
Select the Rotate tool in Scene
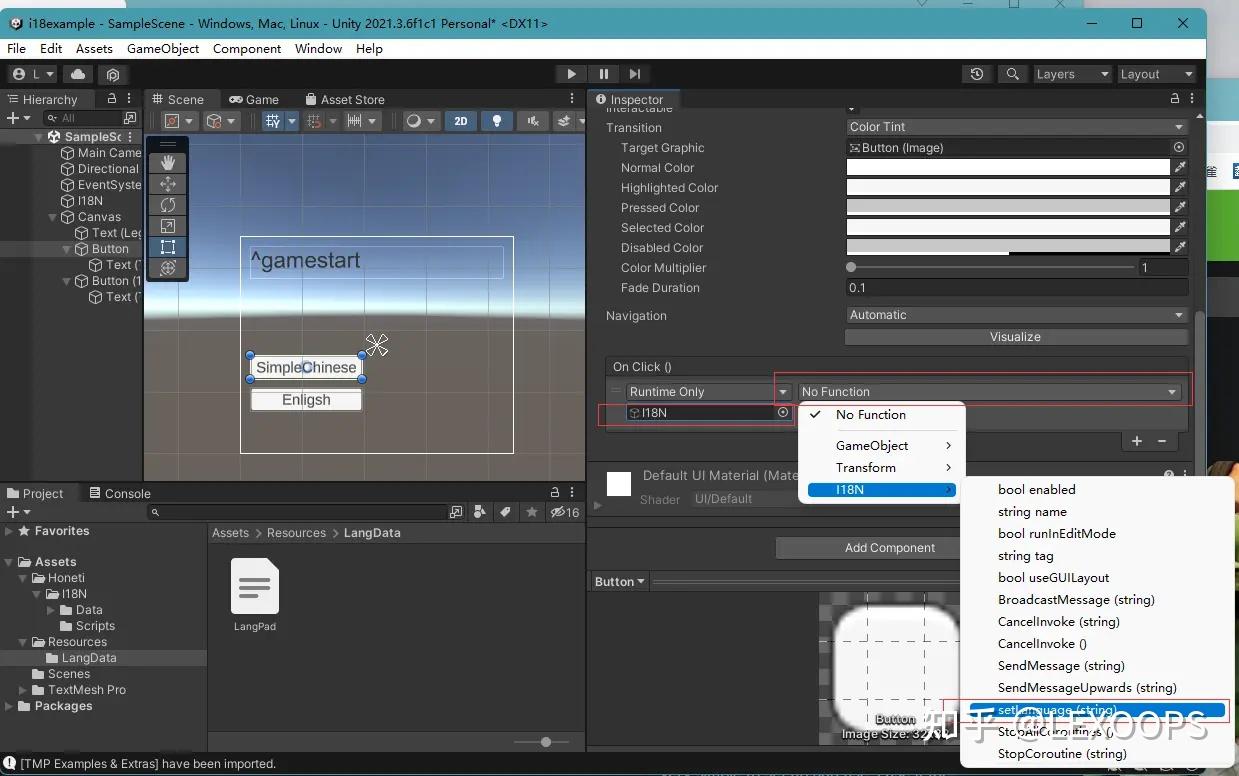(x=168, y=205)
